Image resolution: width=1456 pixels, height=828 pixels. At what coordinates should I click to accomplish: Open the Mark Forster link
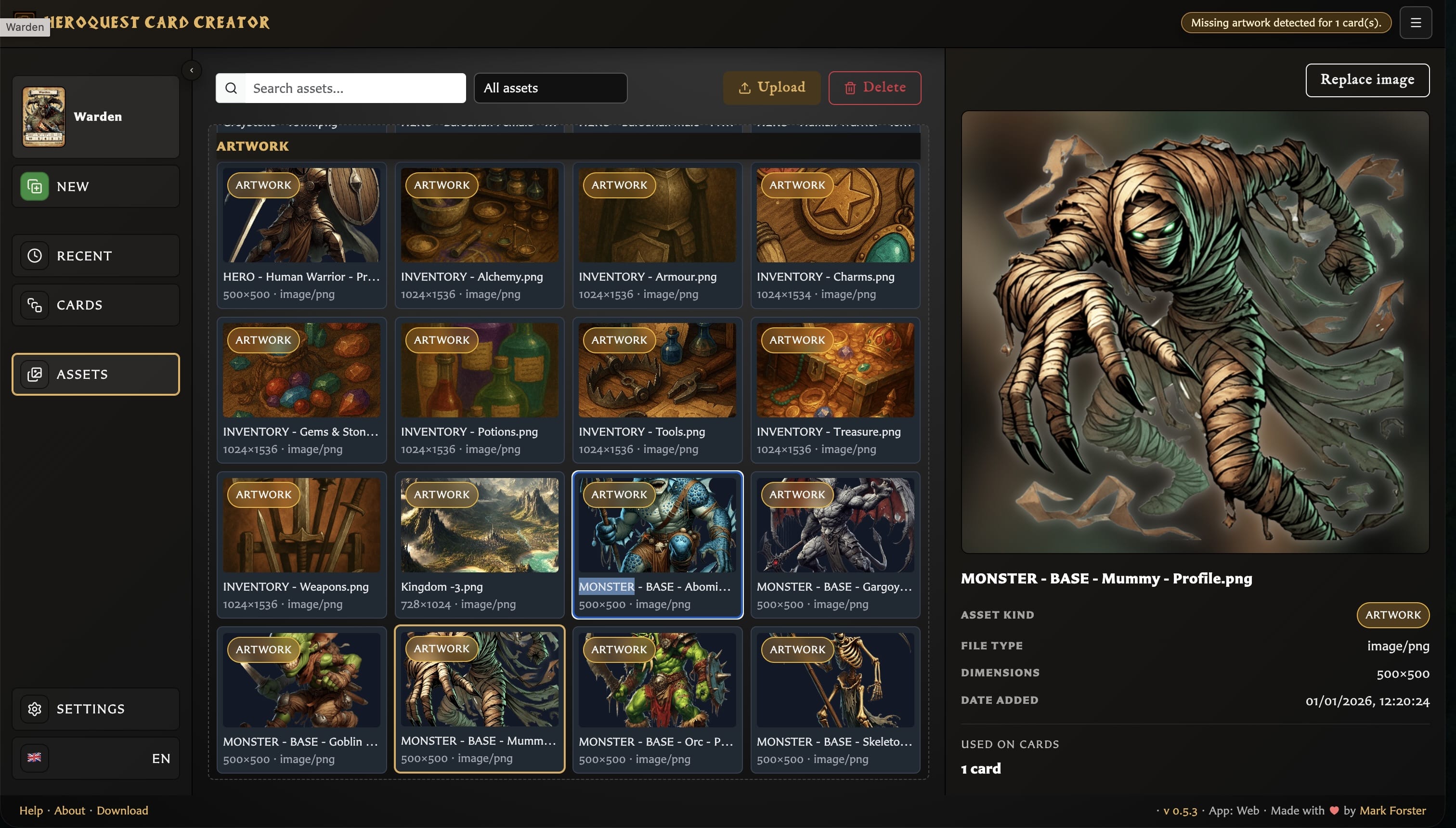pyautogui.click(x=1392, y=810)
